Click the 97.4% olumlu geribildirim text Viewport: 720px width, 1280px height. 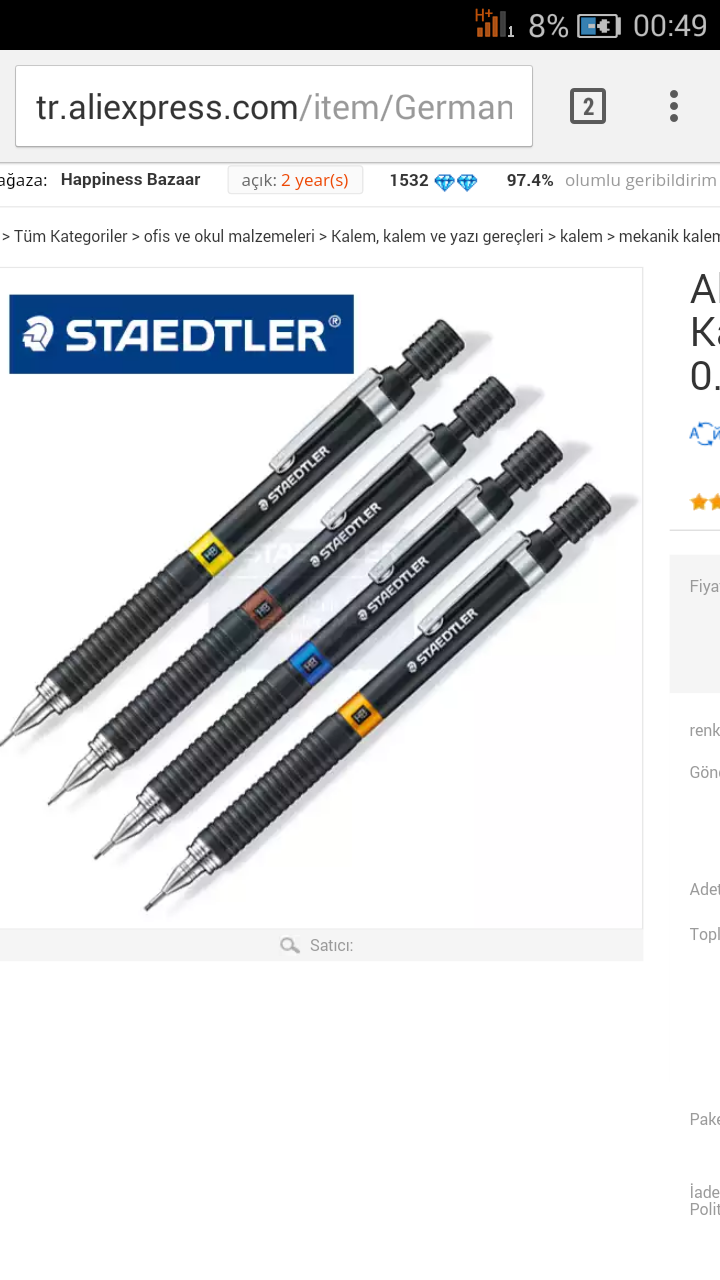click(612, 180)
